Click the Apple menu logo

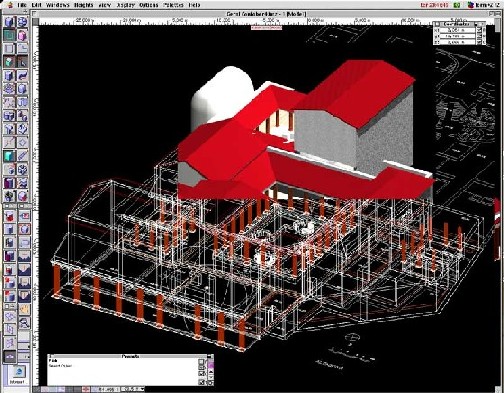point(10,5)
